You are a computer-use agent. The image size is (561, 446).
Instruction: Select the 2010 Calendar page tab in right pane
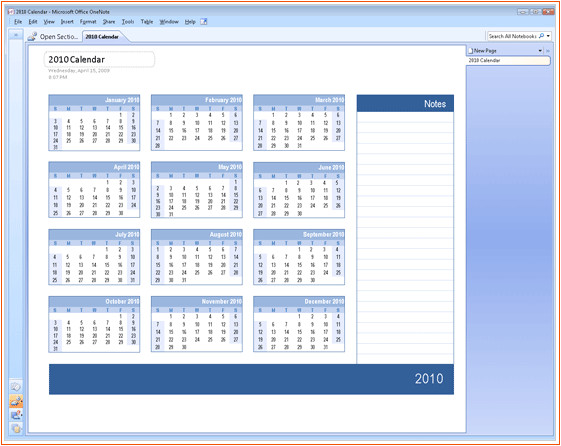coord(508,60)
